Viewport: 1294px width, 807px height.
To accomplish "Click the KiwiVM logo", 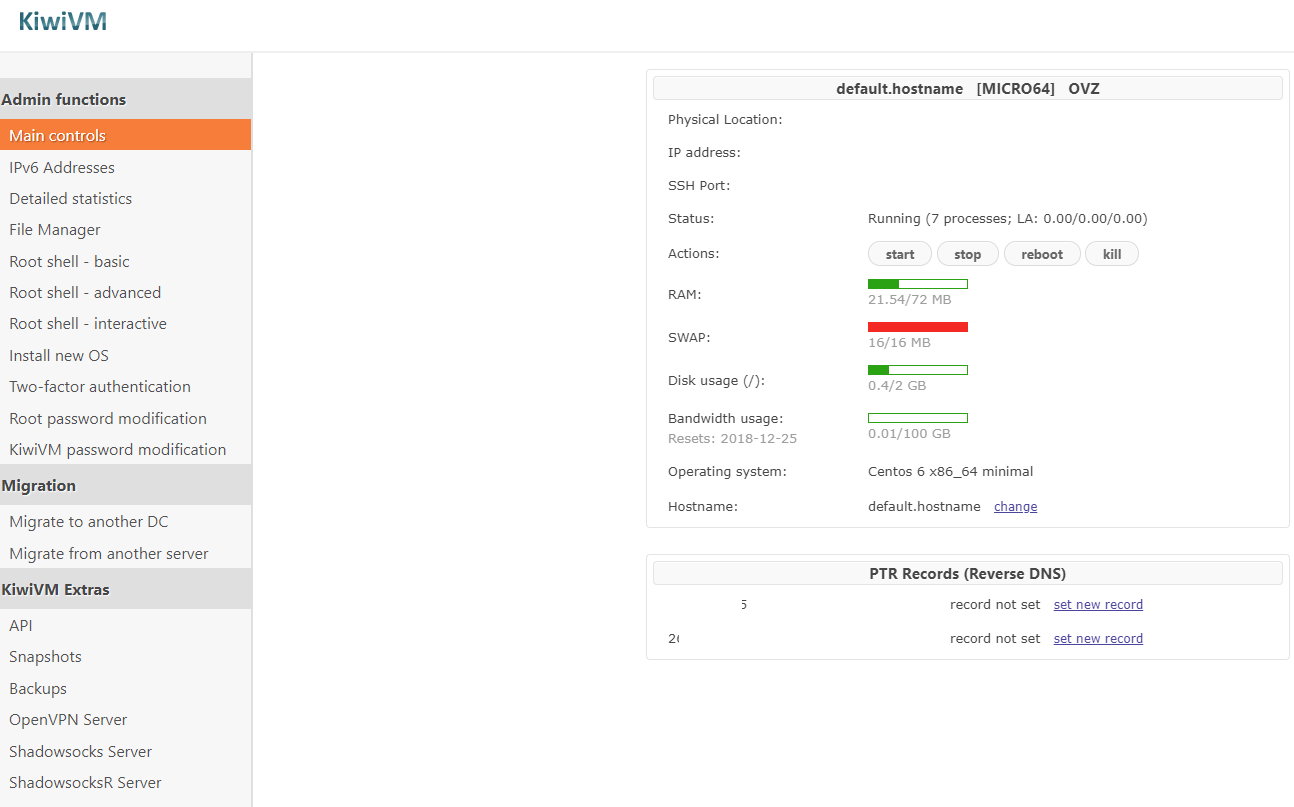I will (x=62, y=21).
